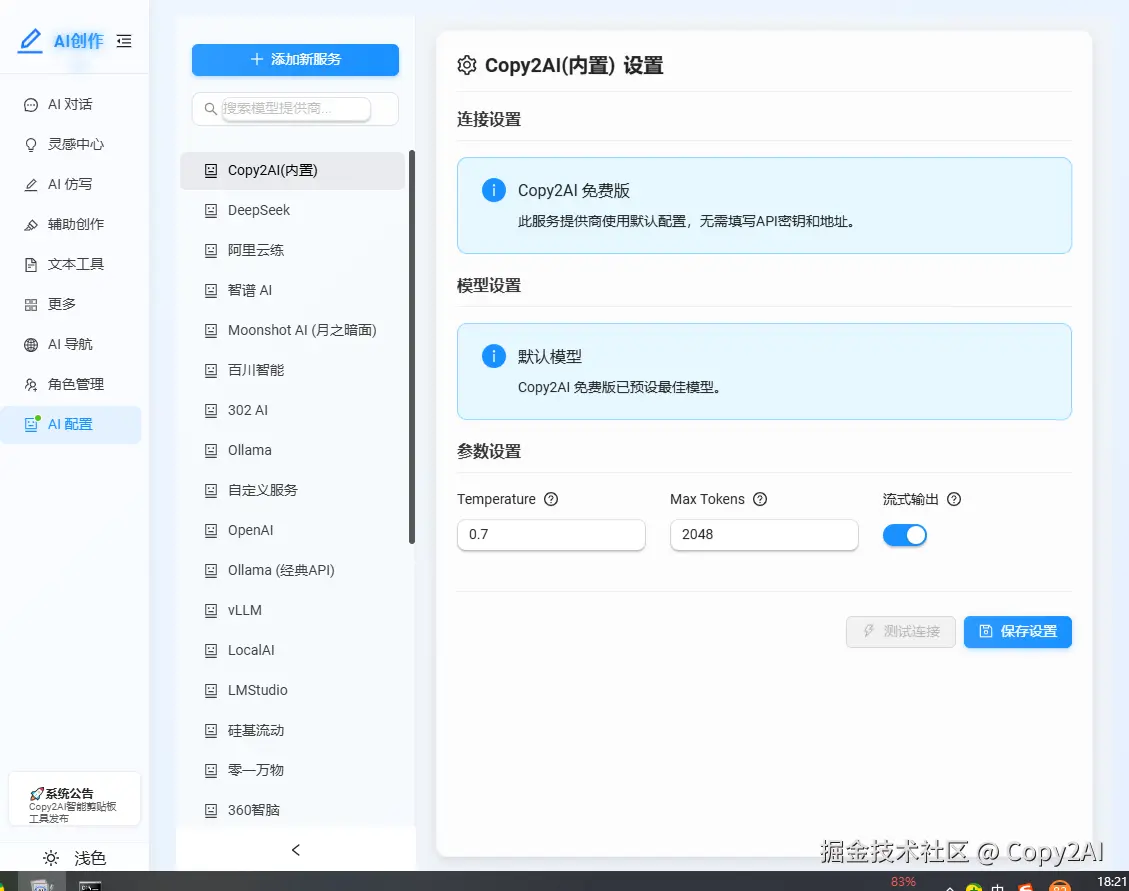This screenshot has width=1129, height=891.
Task: Choose 自定义服务 provider
Action: (x=292, y=491)
